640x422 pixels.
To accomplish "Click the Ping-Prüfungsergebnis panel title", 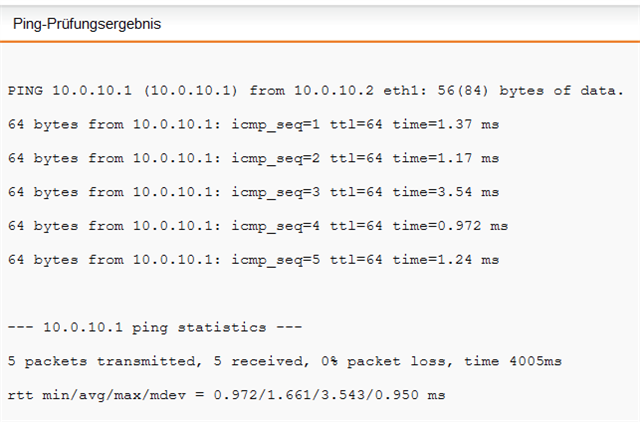I will coord(86,24).
